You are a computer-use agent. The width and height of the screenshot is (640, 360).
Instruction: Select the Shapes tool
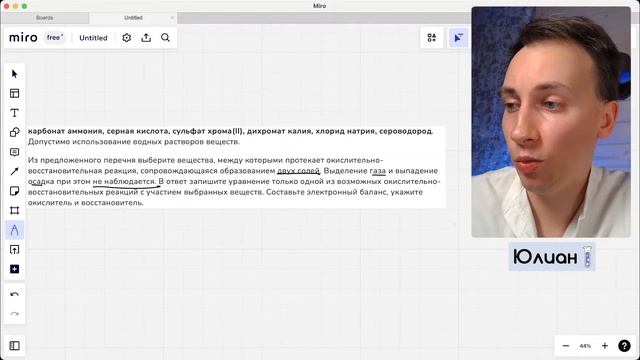(14, 133)
